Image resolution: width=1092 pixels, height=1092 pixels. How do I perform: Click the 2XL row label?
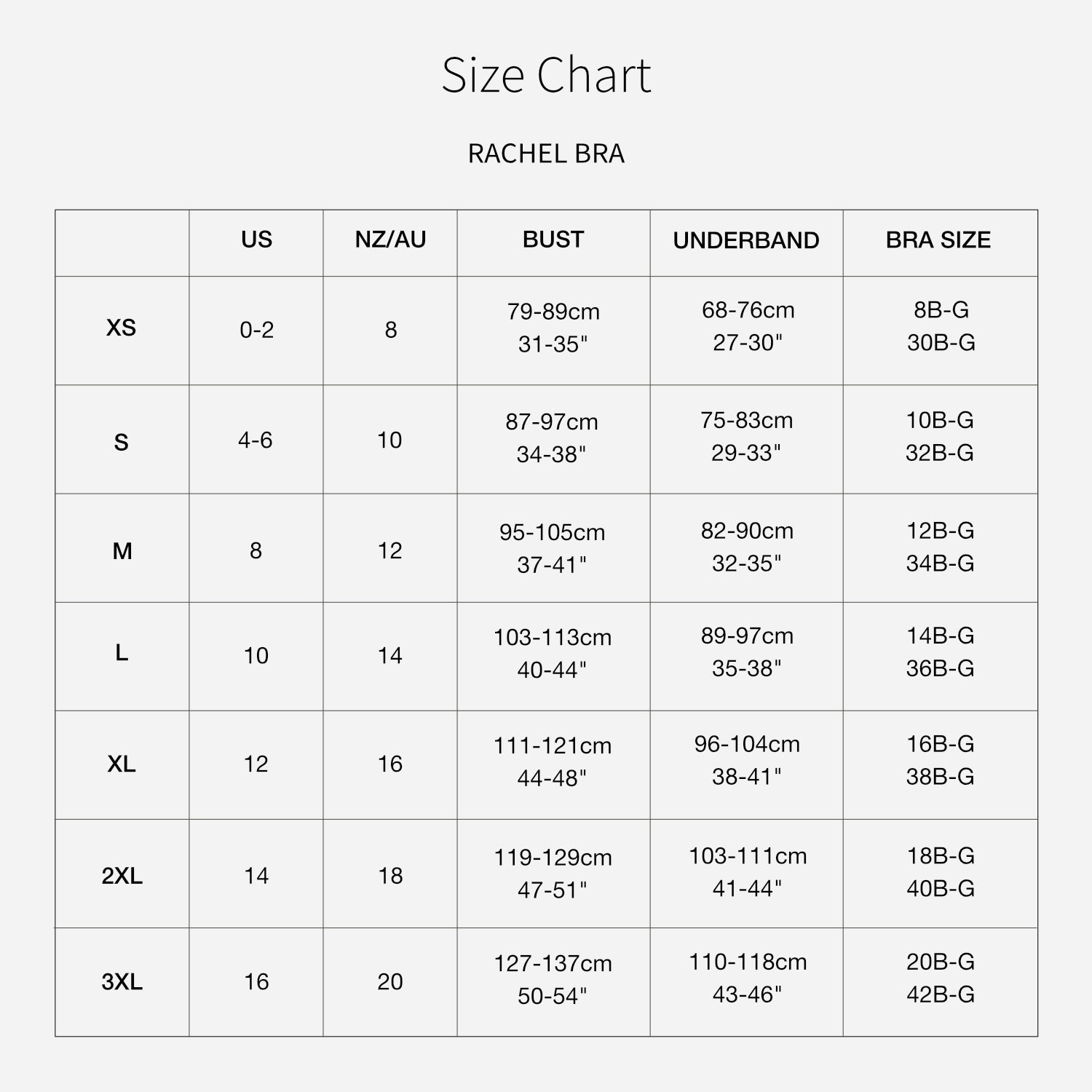(122, 876)
